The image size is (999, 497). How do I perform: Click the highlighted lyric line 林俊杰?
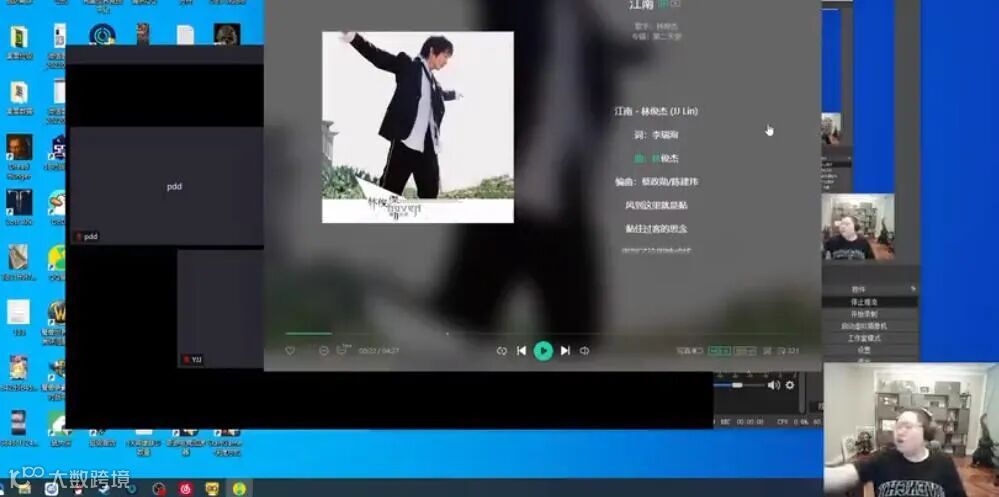click(656, 159)
